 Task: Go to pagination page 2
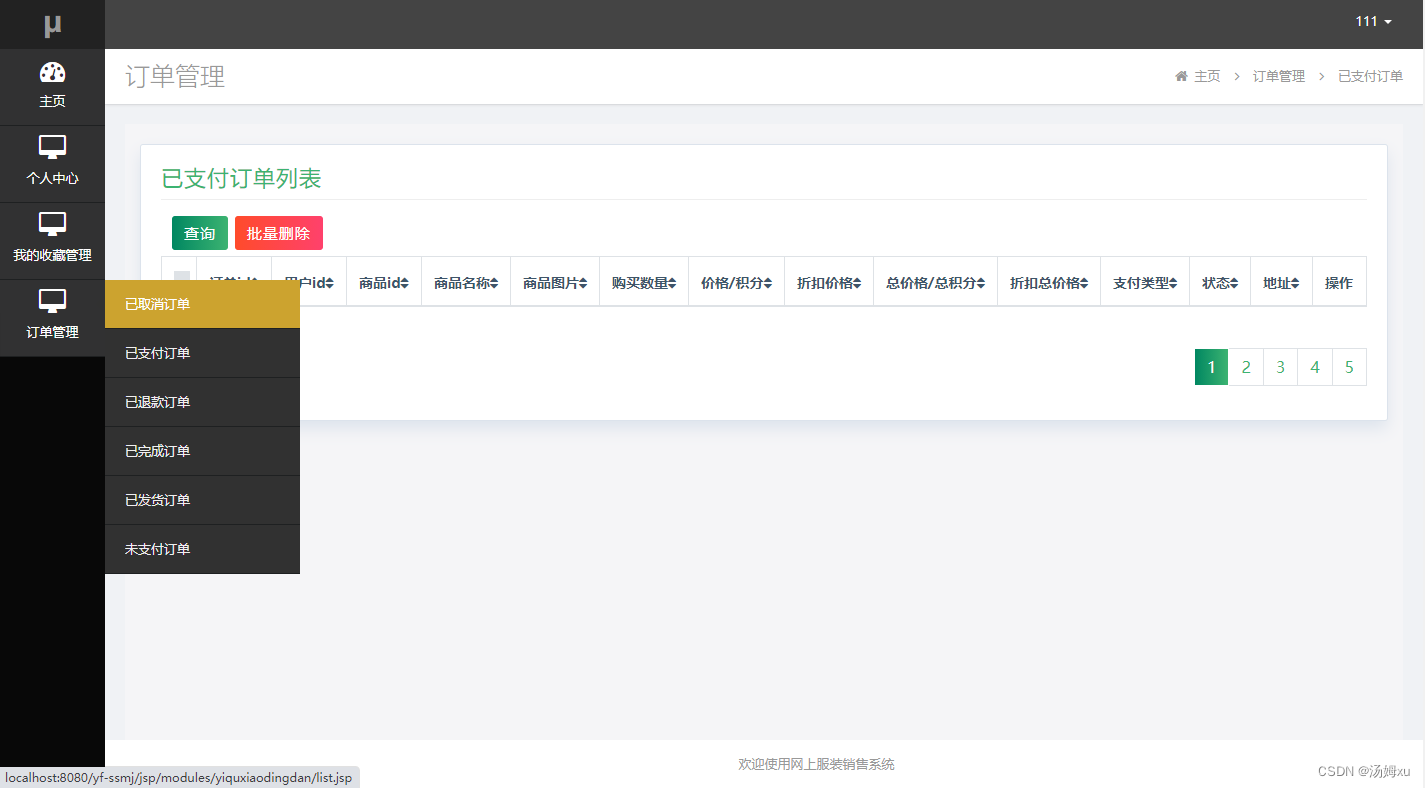point(1246,367)
